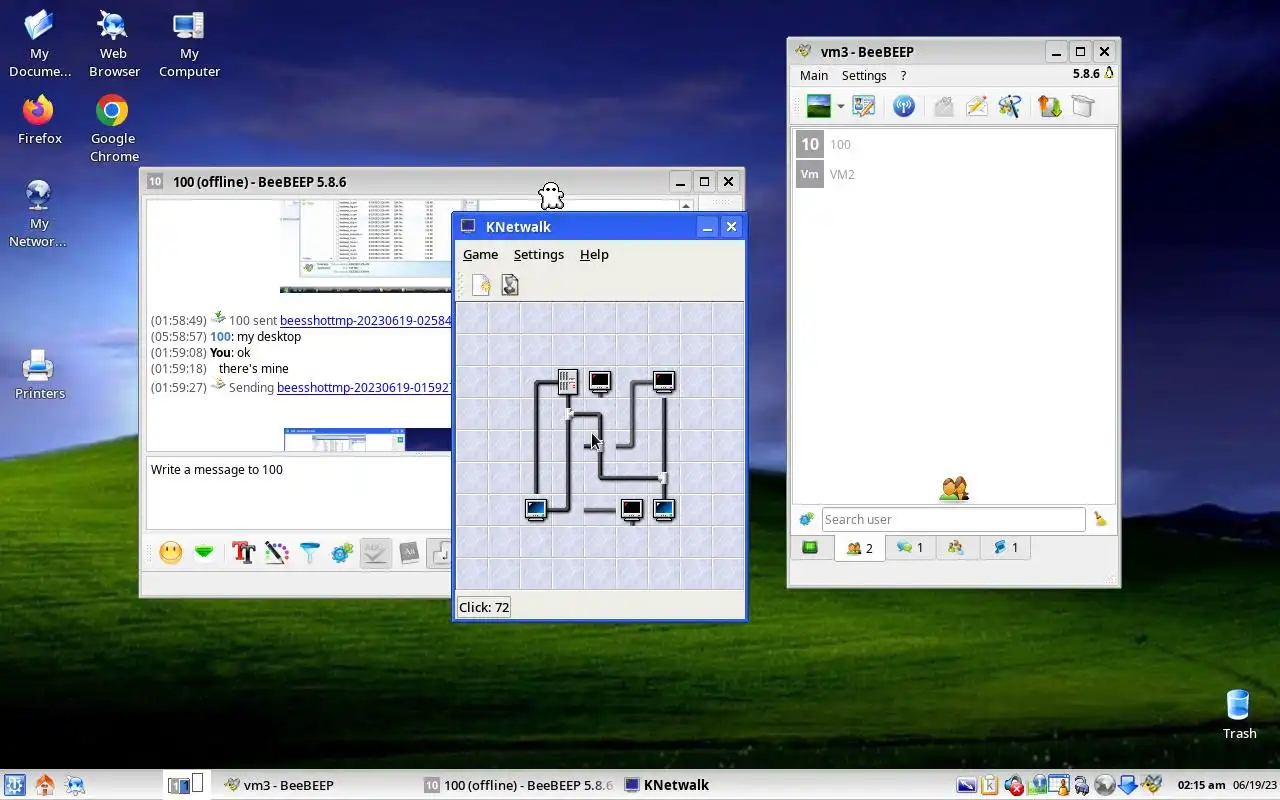Click the green down-arrow icon in chat toolbar
The height and width of the screenshot is (800, 1280).
click(x=204, y=553)
